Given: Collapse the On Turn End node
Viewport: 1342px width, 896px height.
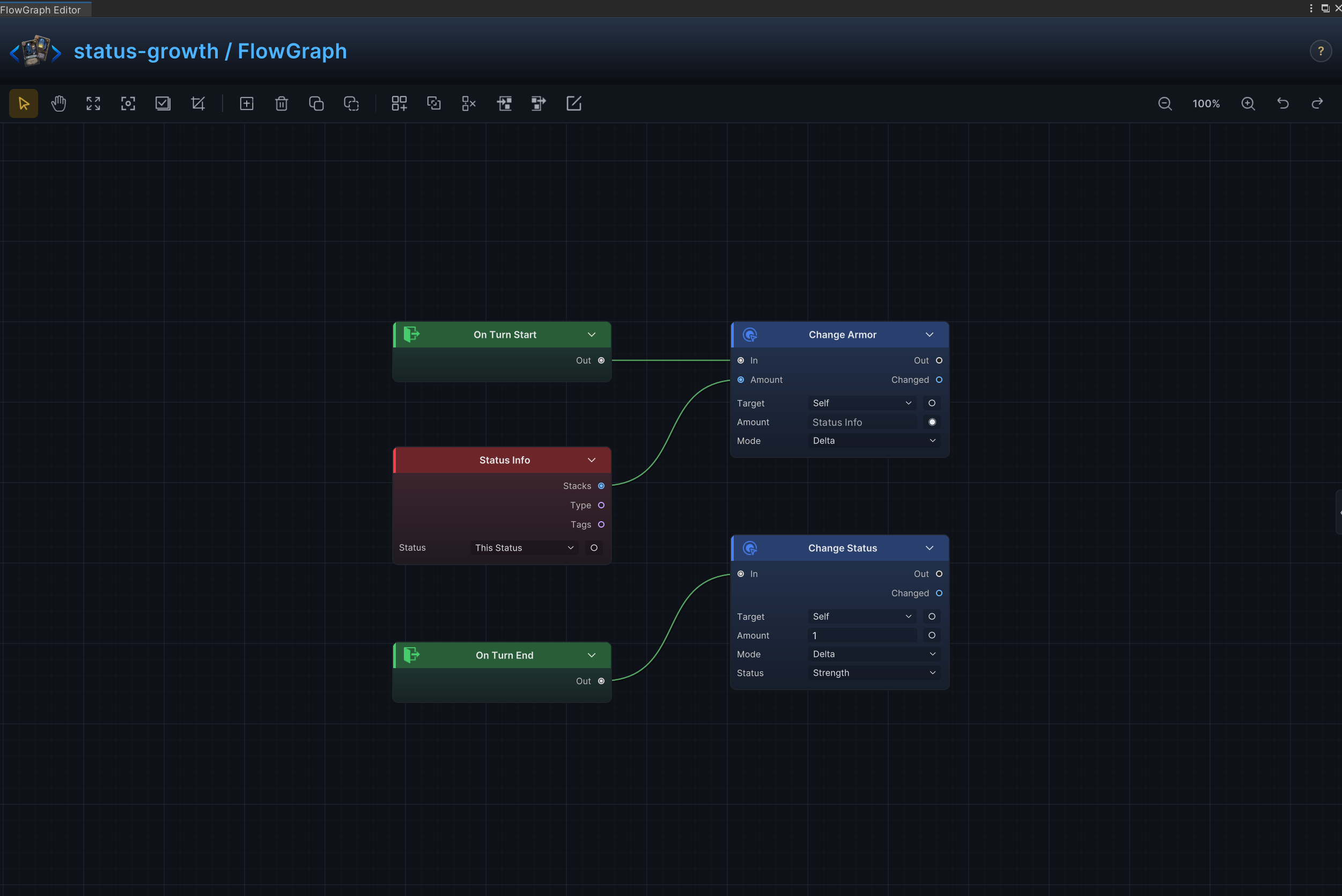Looking at the screenshot, I should point(592,655).
